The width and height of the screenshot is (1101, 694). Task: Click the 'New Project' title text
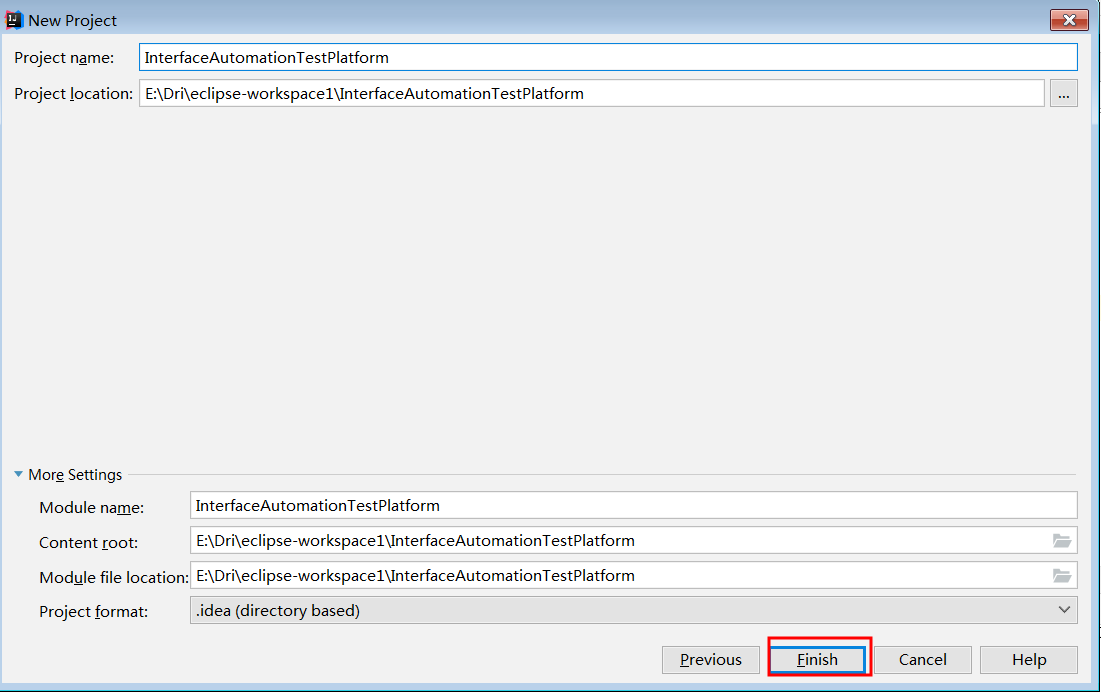click(72, 20)
